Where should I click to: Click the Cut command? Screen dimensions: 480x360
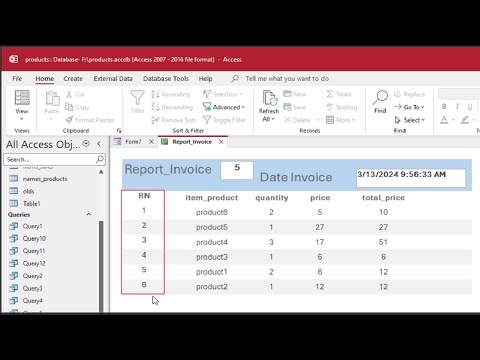(x=75, y=94)
